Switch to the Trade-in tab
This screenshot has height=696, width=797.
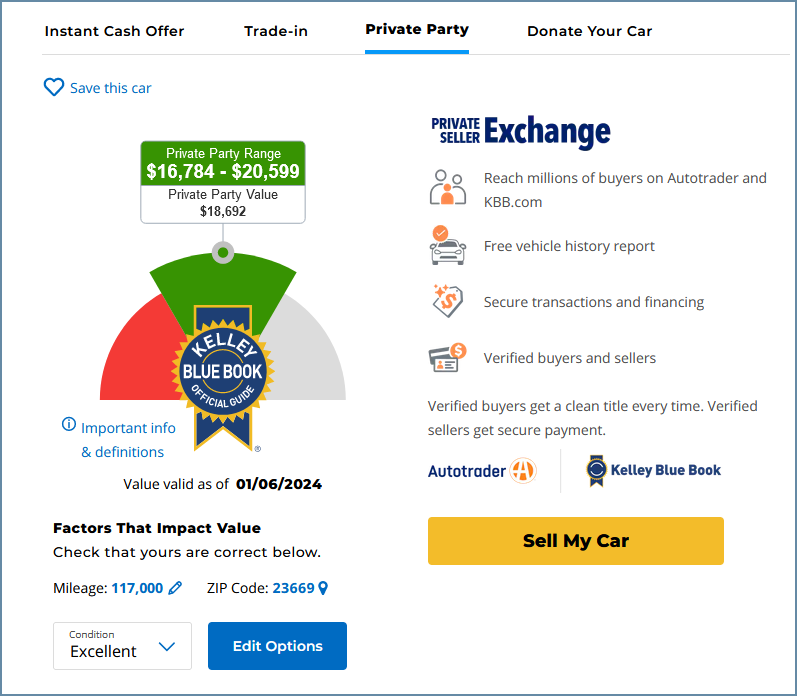pyautogui.click(x=275, y=31)
